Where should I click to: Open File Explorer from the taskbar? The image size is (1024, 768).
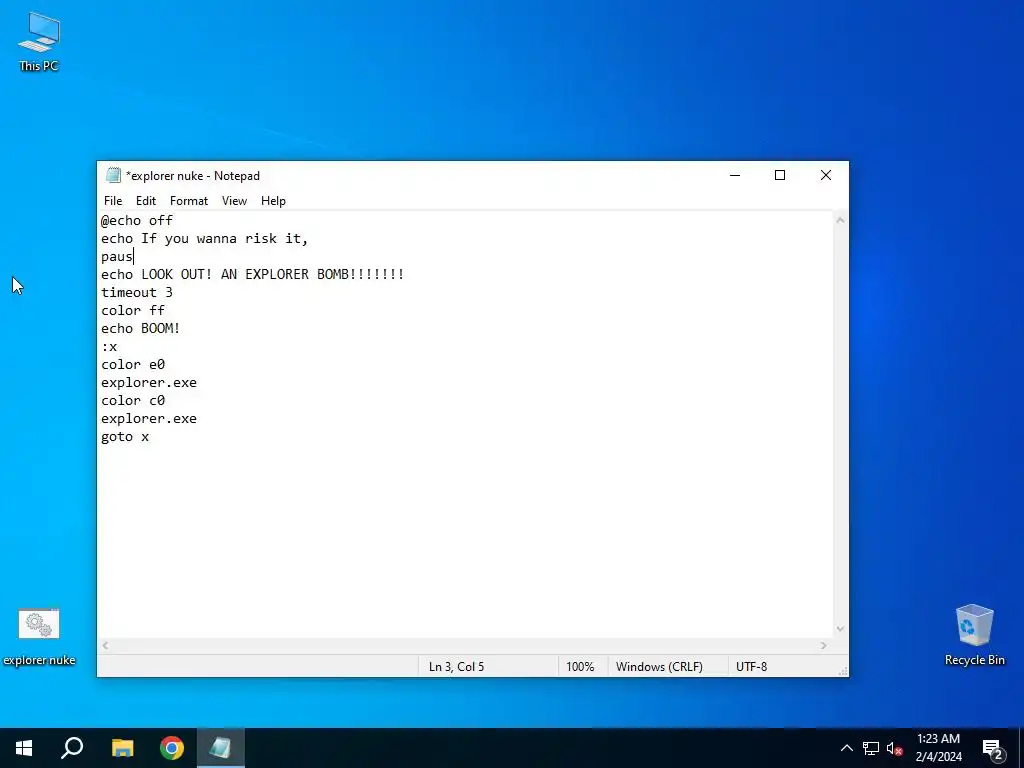tap(122, 748)
